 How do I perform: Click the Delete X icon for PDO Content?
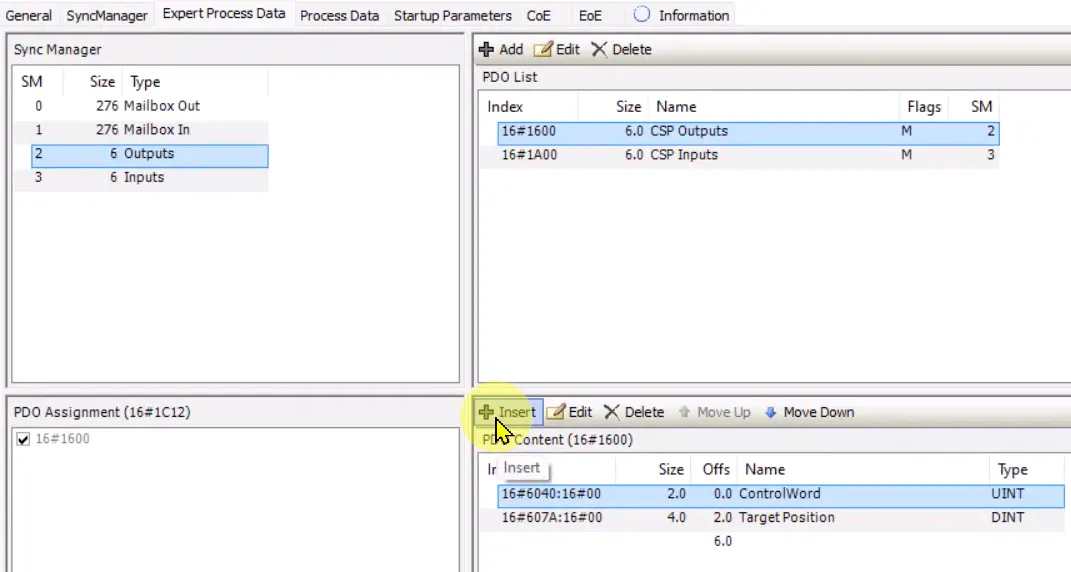coord(611,412)
